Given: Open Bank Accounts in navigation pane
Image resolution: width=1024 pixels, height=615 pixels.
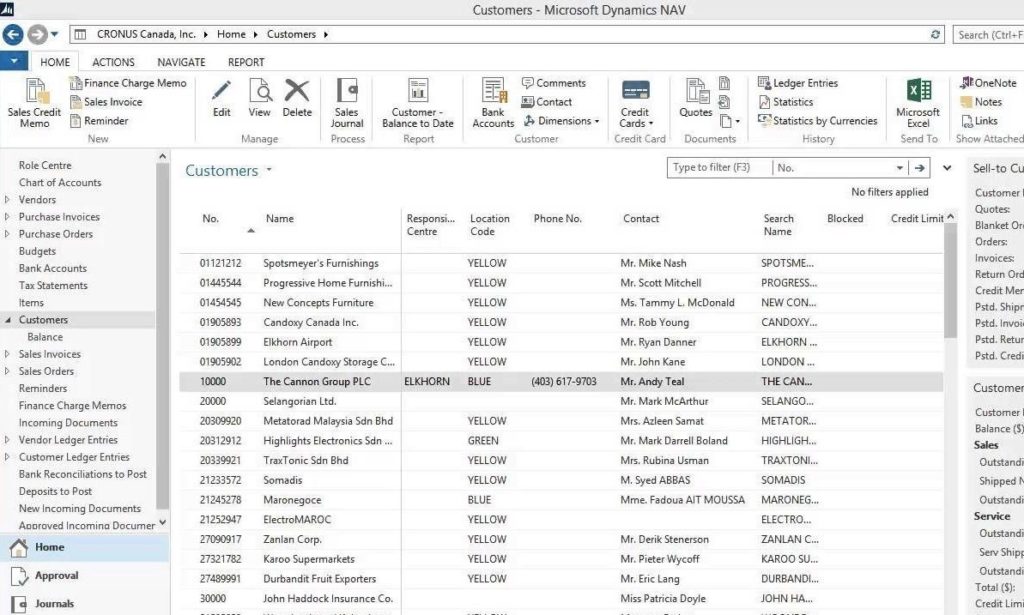Looking at the screenshot, I should (52, 268).
